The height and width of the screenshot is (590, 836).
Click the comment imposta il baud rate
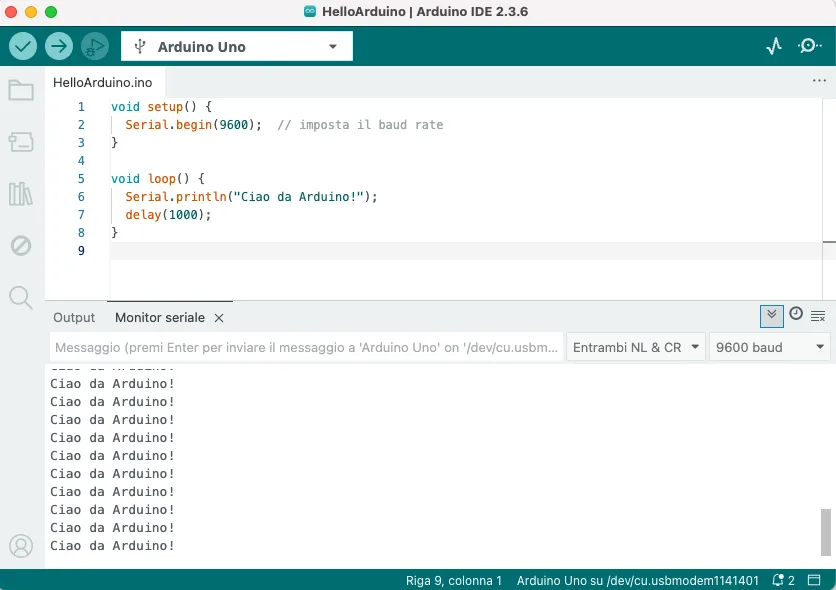[360, 125]
